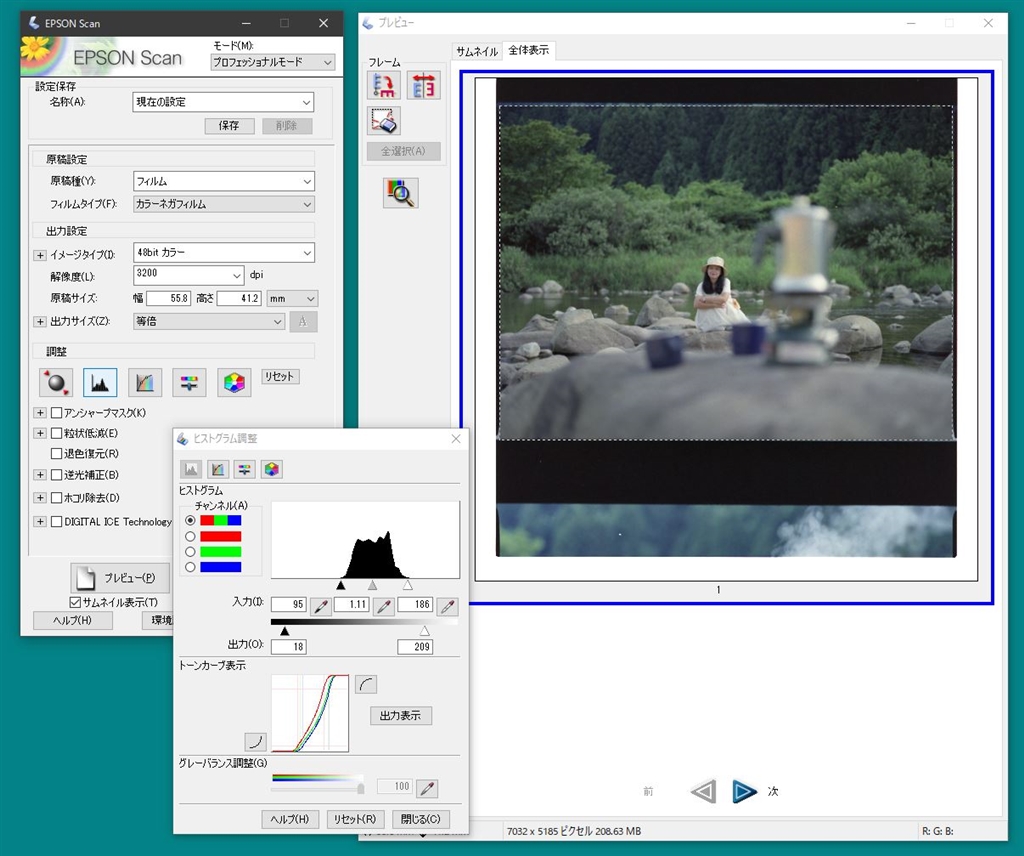Select image adjustment icon in ヒストグラム調整 dialog
Screen dimensions: 1024x856
coord(244,469)
